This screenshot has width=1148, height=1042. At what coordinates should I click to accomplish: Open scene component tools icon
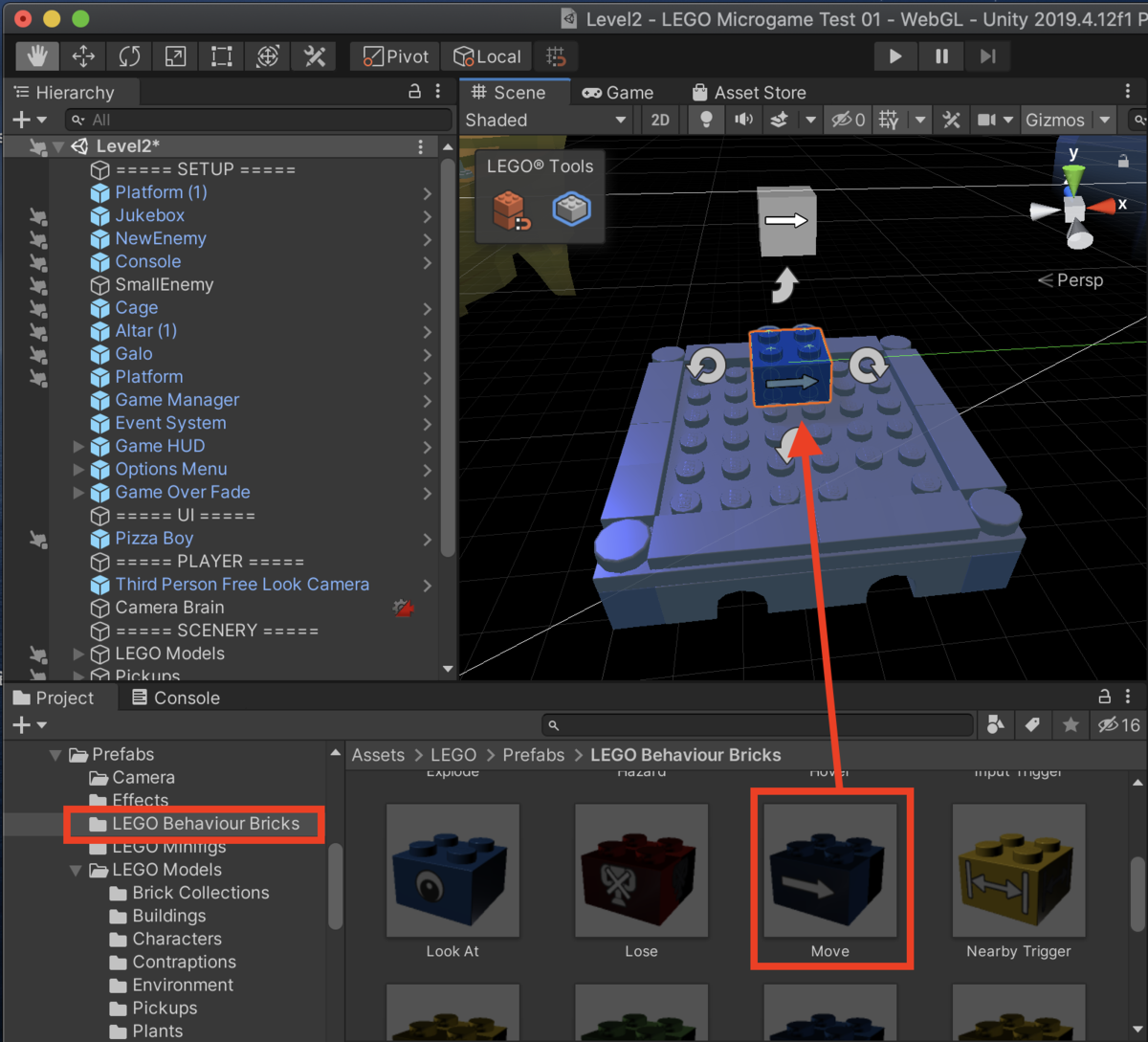coord(951,120)
